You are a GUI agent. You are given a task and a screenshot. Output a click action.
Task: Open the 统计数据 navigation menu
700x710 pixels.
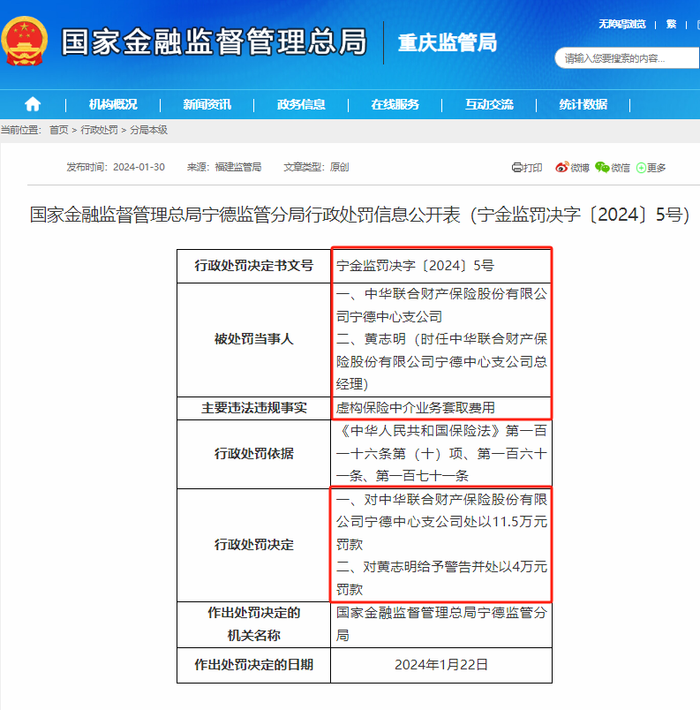pos(583,104)
